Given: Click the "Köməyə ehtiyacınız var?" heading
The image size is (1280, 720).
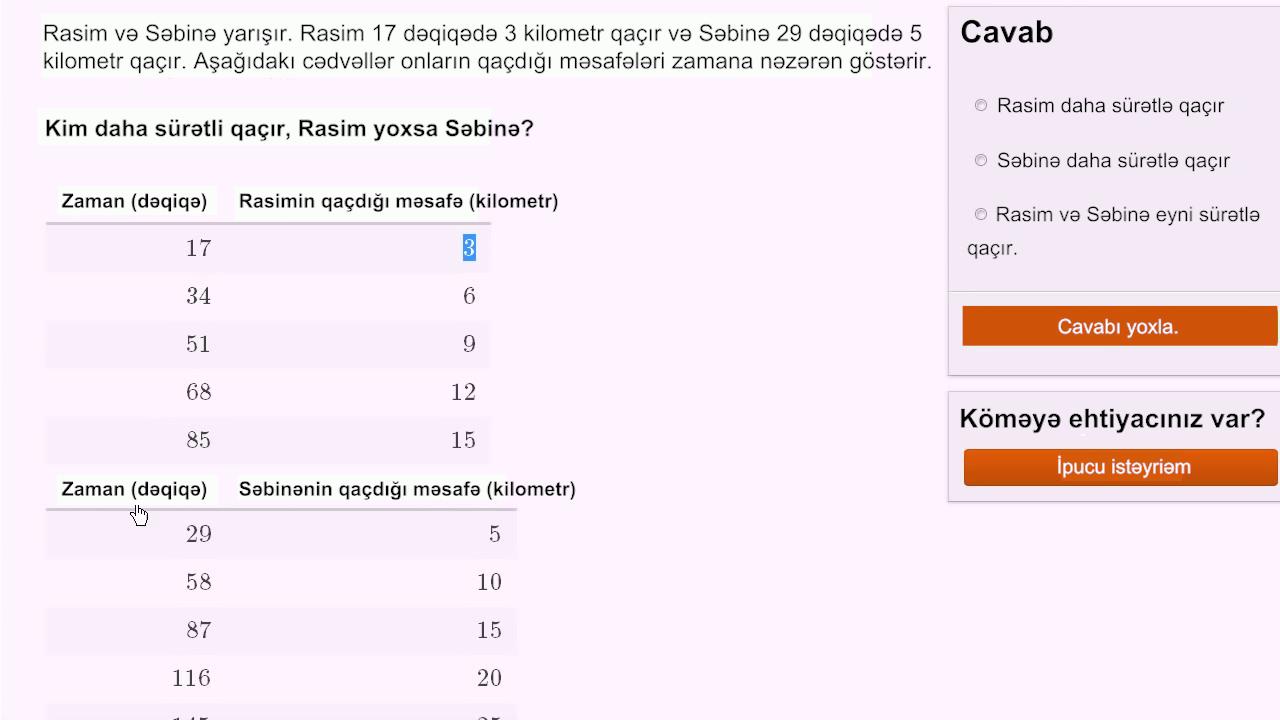Looking at the screenshot, I should tap(1111, 418).
